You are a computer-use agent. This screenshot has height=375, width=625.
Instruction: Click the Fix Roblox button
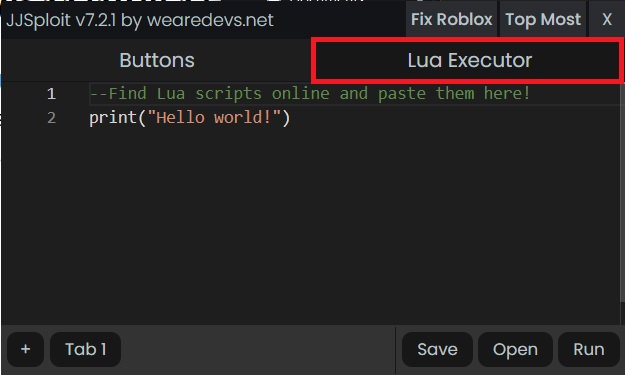click(451, 19)
